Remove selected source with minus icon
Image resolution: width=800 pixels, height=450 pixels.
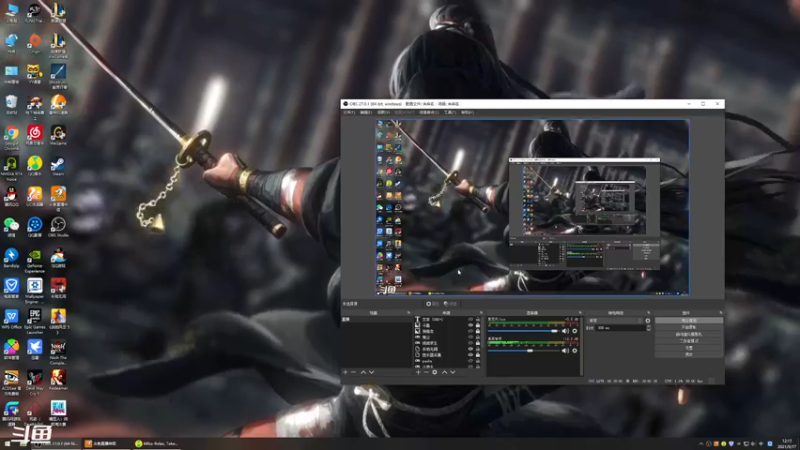pyautogui.click(x=426, y=372)
